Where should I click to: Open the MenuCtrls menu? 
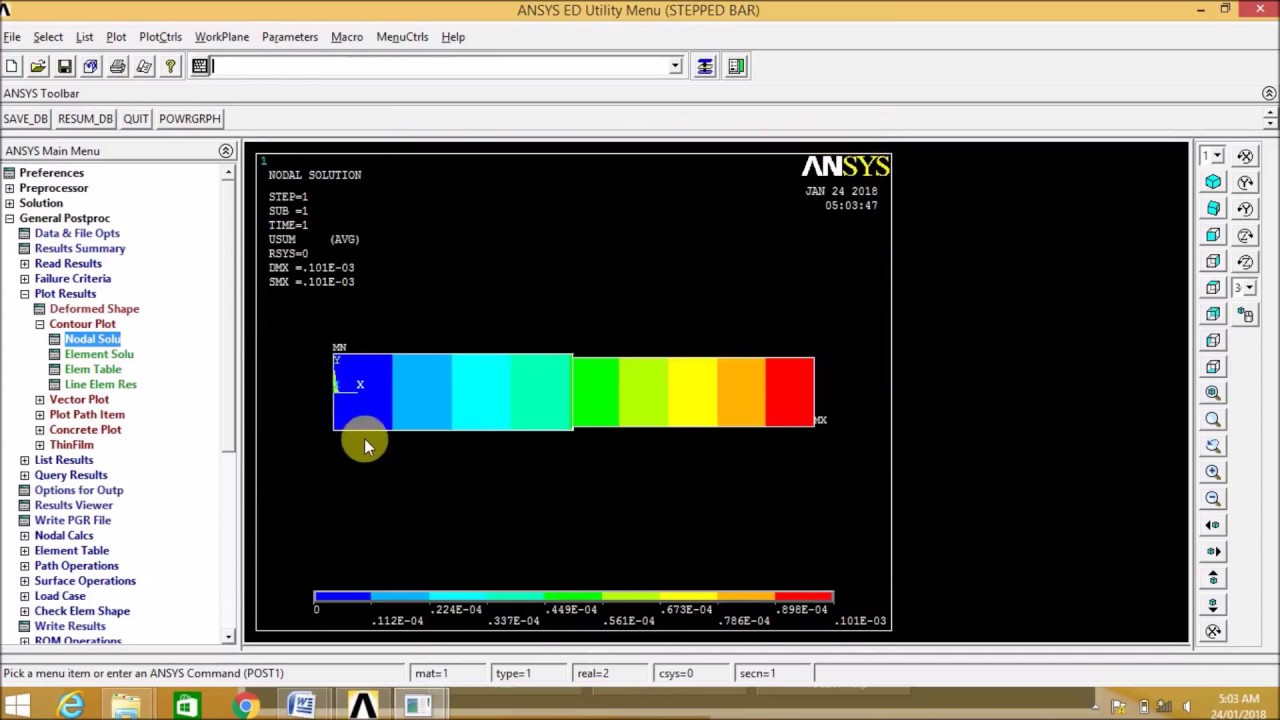tap(402, 37)
